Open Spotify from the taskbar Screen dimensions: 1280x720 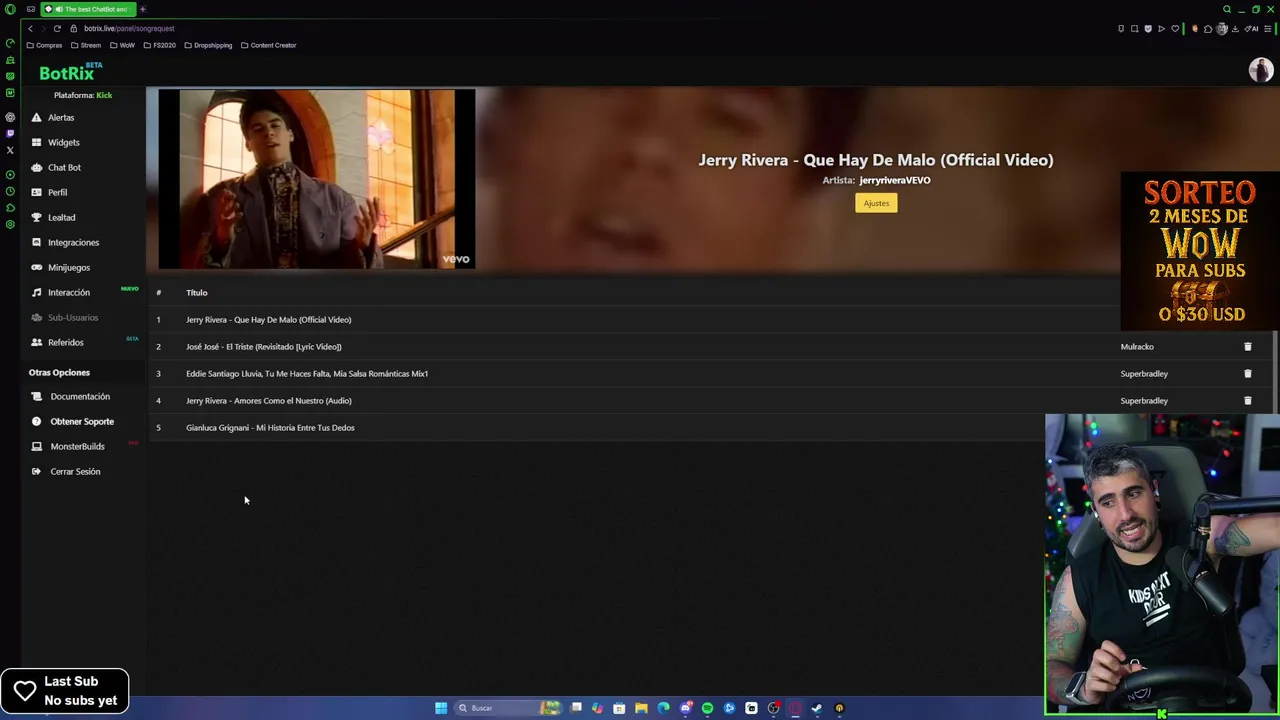click(707, 708)
